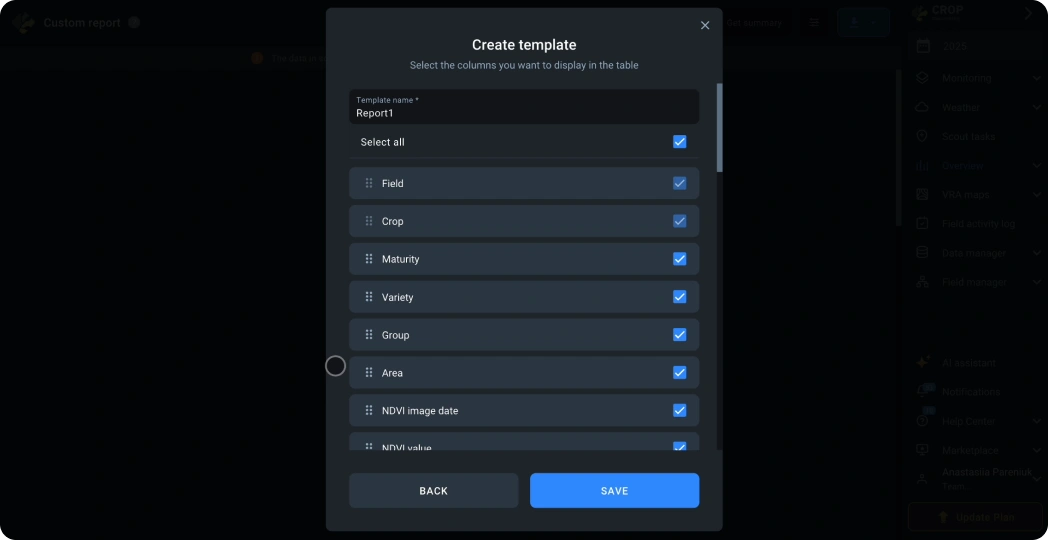Expand the Weather sidebar section
Viewport: 1048px width, 540px height.
(x=978, y=107)
